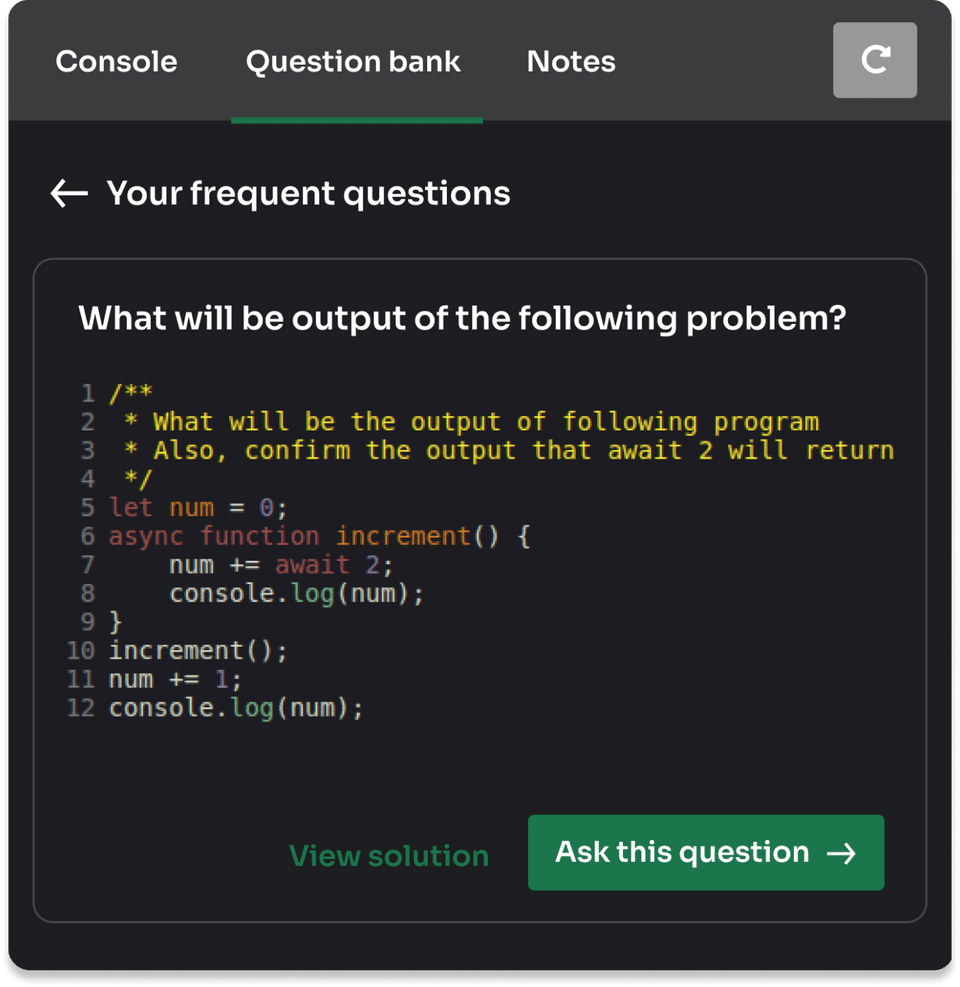Click the question title about program output

pyautogui.click(x=462, y=319)
